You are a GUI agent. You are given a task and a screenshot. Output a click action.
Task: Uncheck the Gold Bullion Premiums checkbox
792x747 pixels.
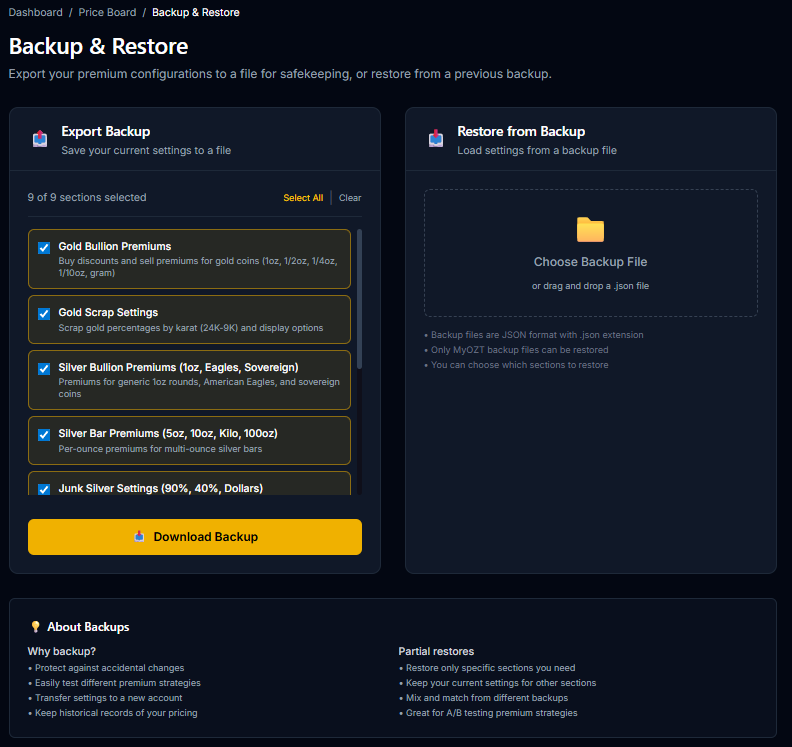click(44, 248)
